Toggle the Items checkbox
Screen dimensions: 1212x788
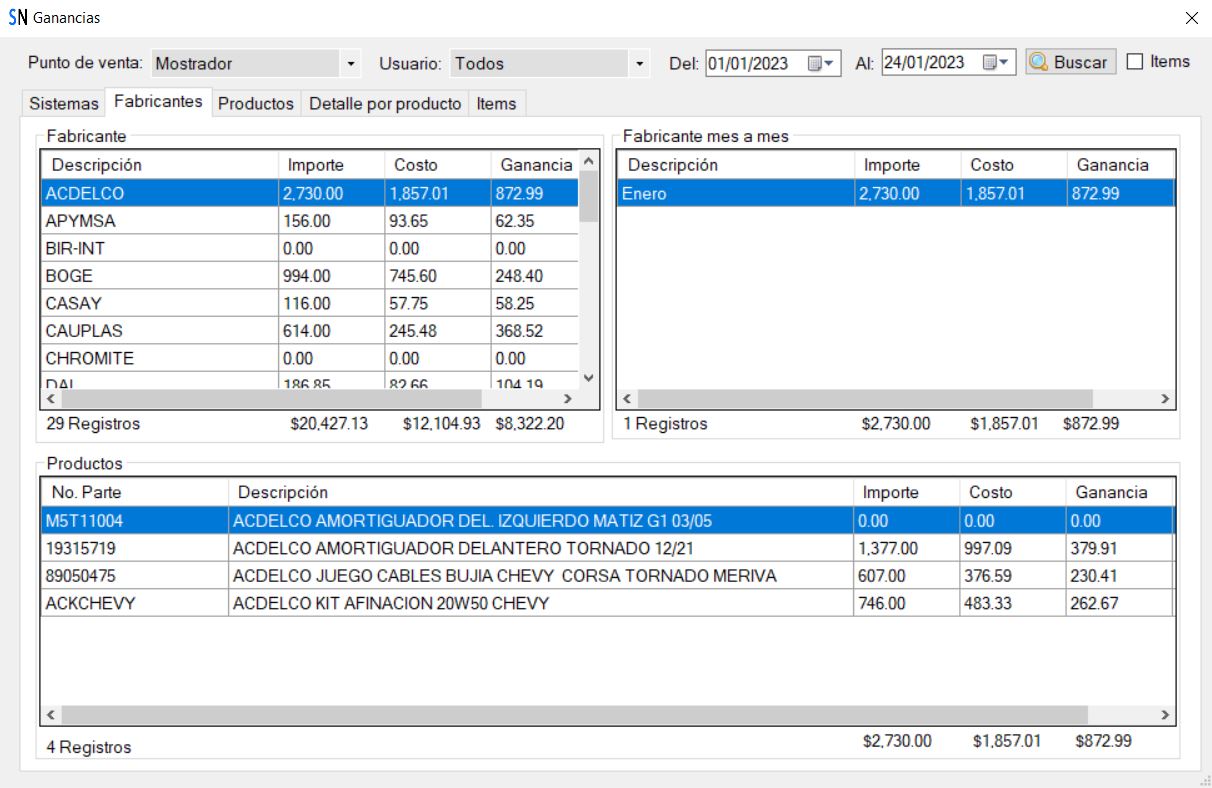(1134, 62)
